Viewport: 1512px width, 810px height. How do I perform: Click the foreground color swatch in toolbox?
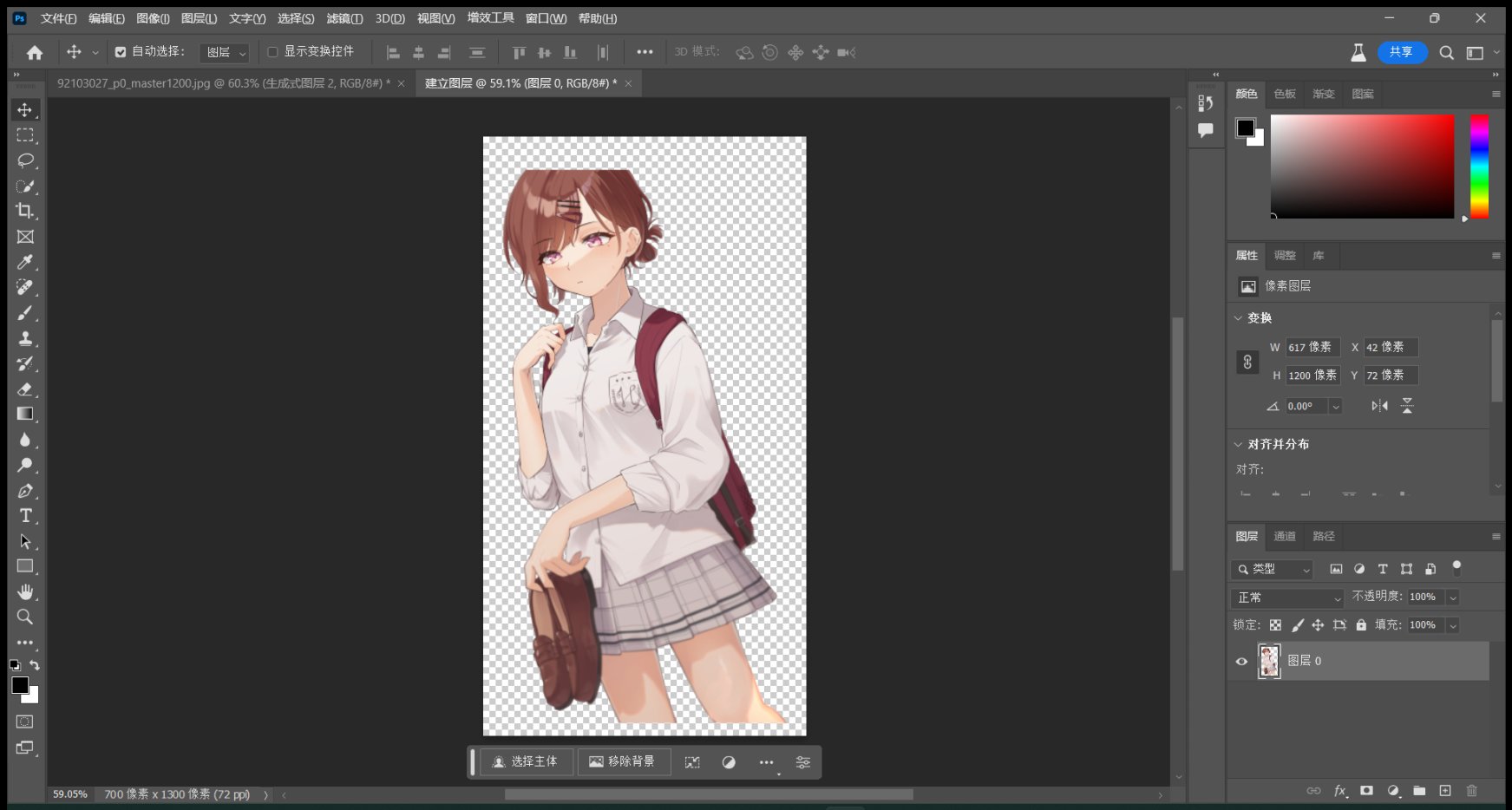pyautogui.click(x=20, y=685)
